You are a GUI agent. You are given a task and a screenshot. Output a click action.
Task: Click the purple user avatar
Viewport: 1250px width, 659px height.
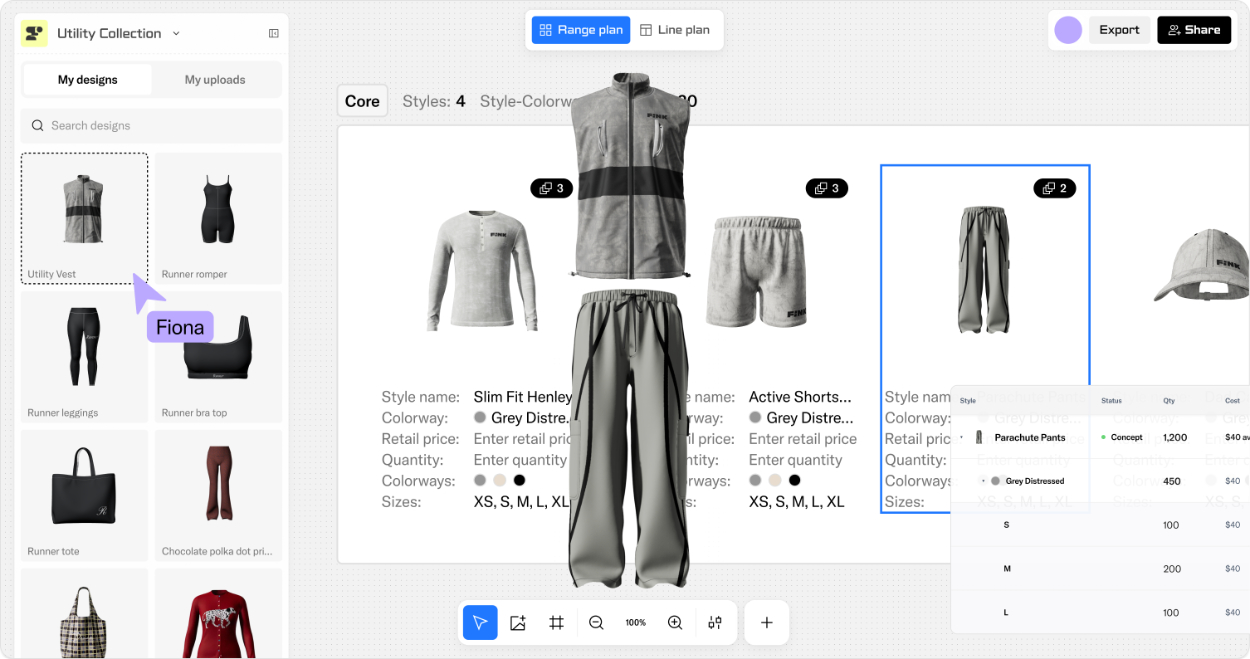[x=1068, y=30]
